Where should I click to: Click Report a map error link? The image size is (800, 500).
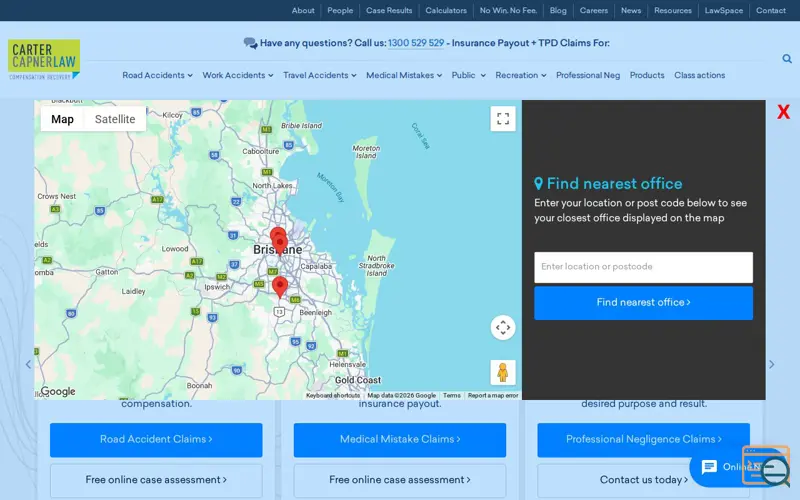point(493,395)
